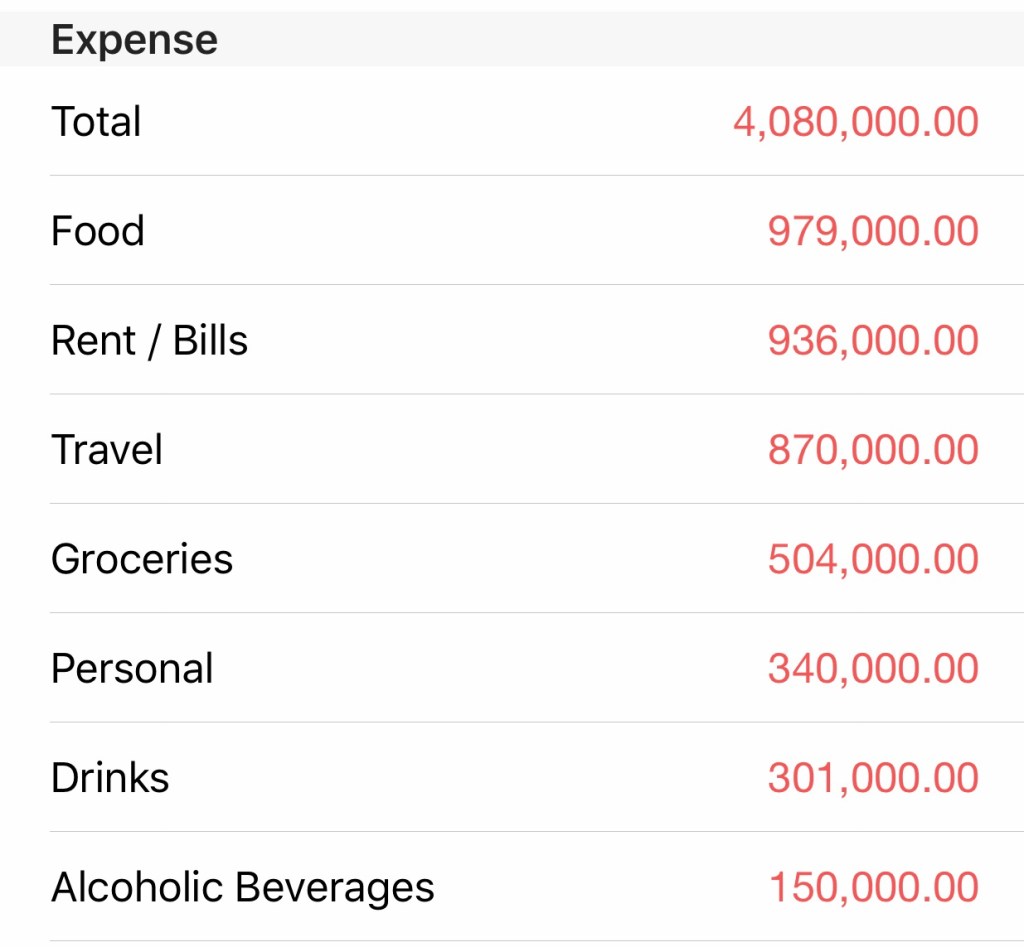The image size is (1024, 947).
Task: Open the Food expense category
Action: tap(98, 231)
